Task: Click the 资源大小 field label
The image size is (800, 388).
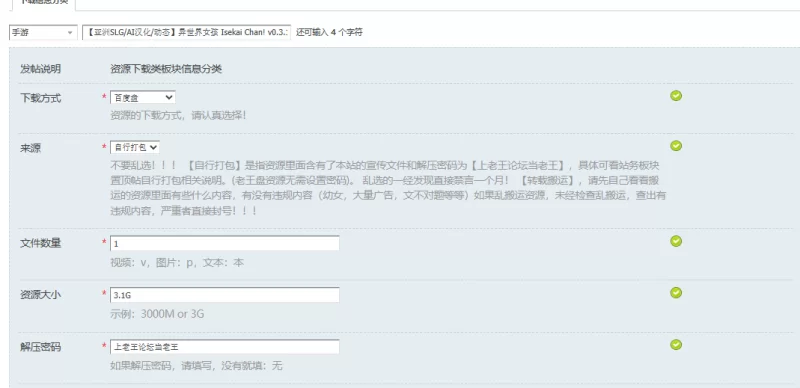Action: [40, 295]
